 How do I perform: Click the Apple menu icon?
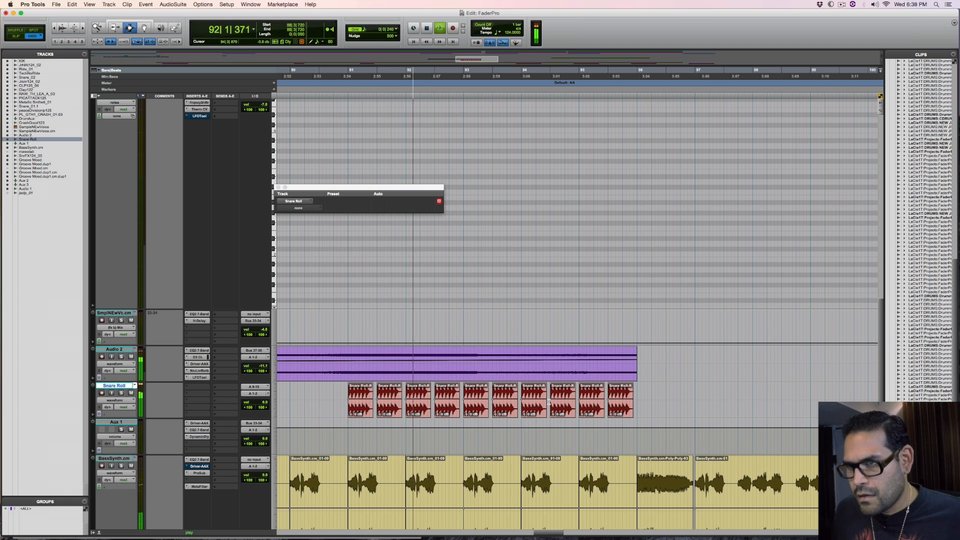(x=10, y=4)
